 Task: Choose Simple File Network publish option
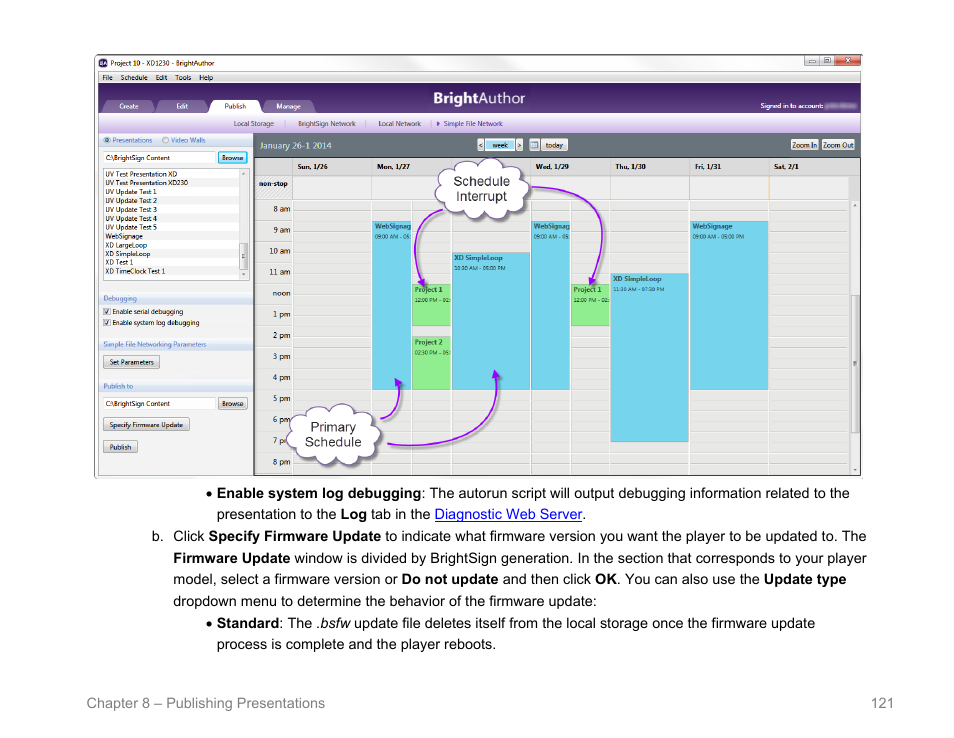(x=473, y=124)
